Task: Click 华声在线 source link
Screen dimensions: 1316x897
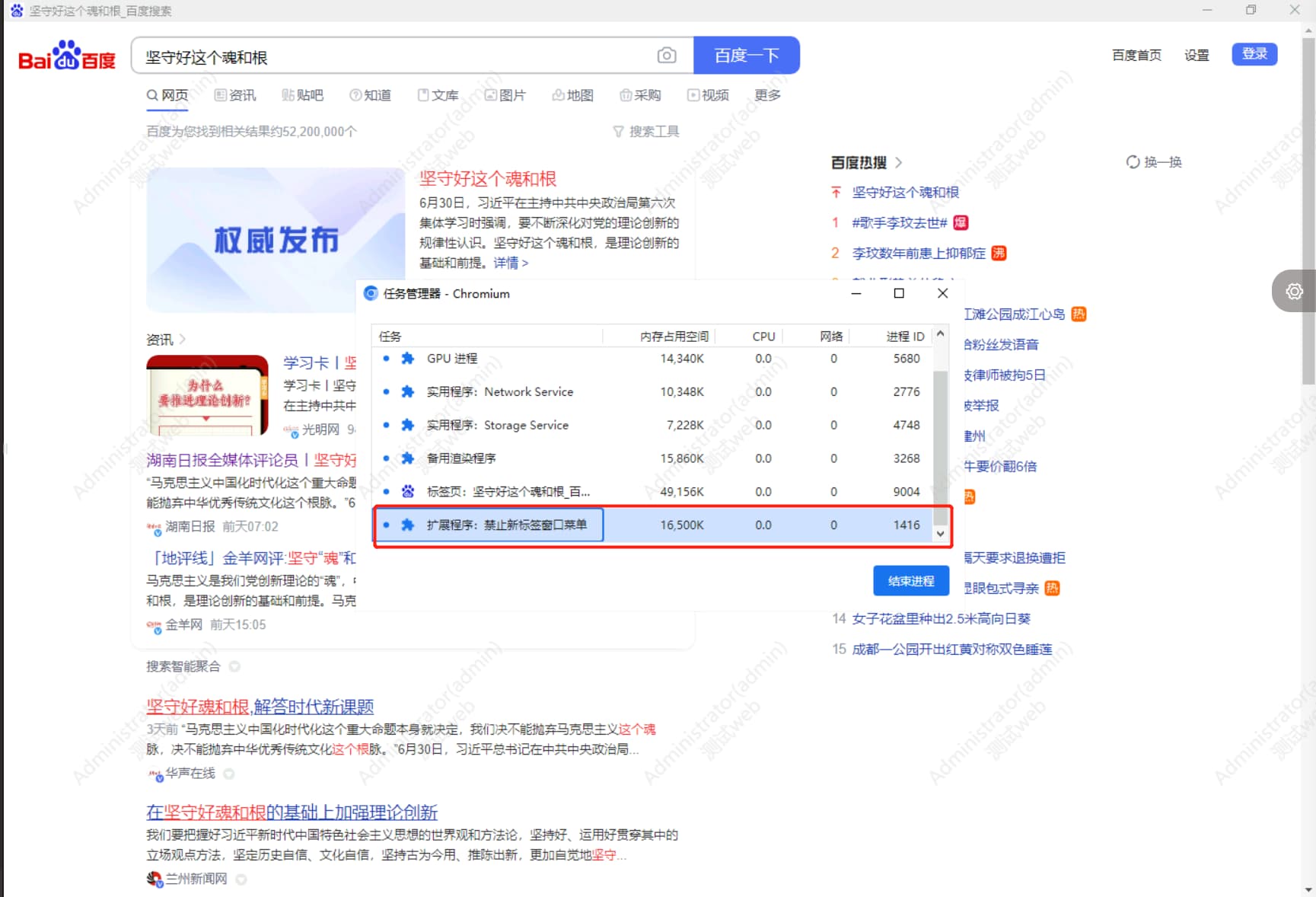Action: [190, 773]
